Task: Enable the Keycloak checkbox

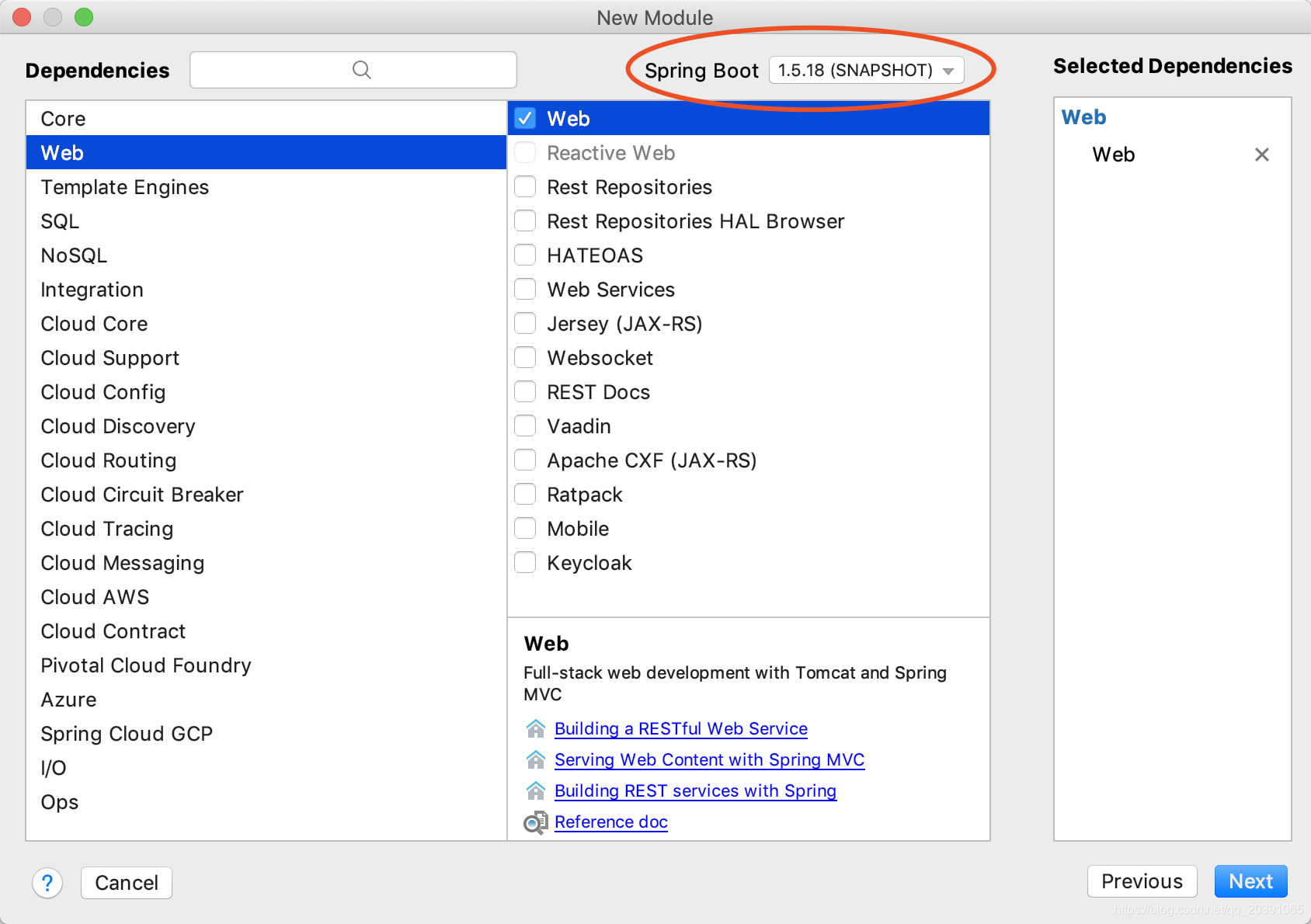Action: [x=526, y=563]
